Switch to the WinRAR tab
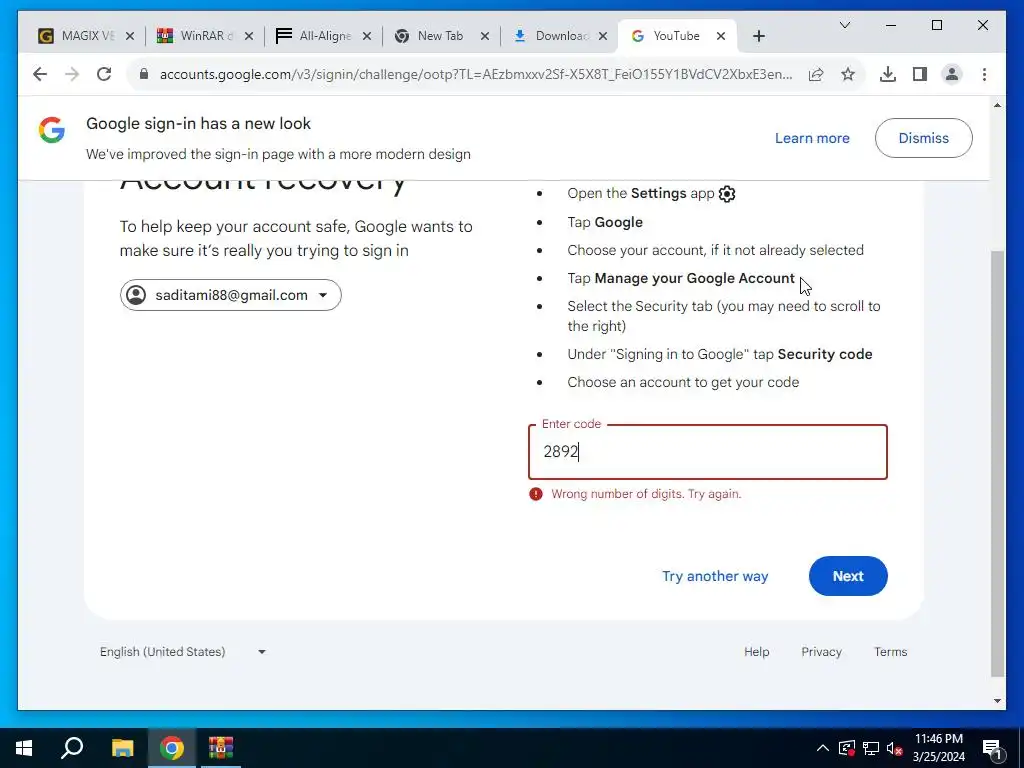The image size is (1024, 768). click(x=205, y=36)
